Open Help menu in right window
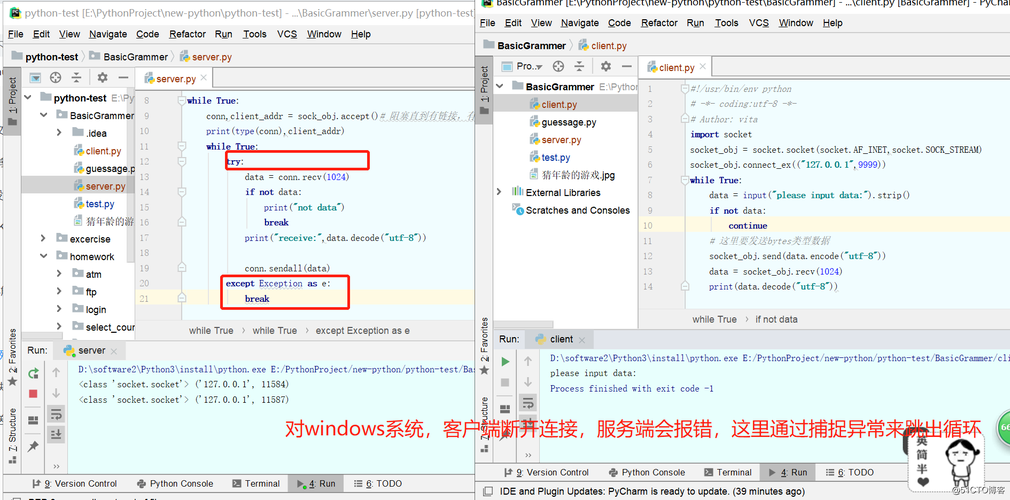 pos(832,23)
